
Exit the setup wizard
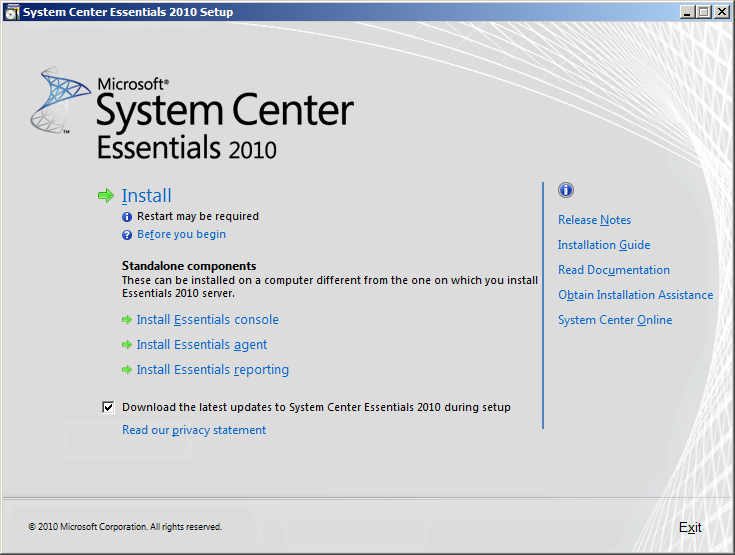pyautogui.click(x=690, y=527)
